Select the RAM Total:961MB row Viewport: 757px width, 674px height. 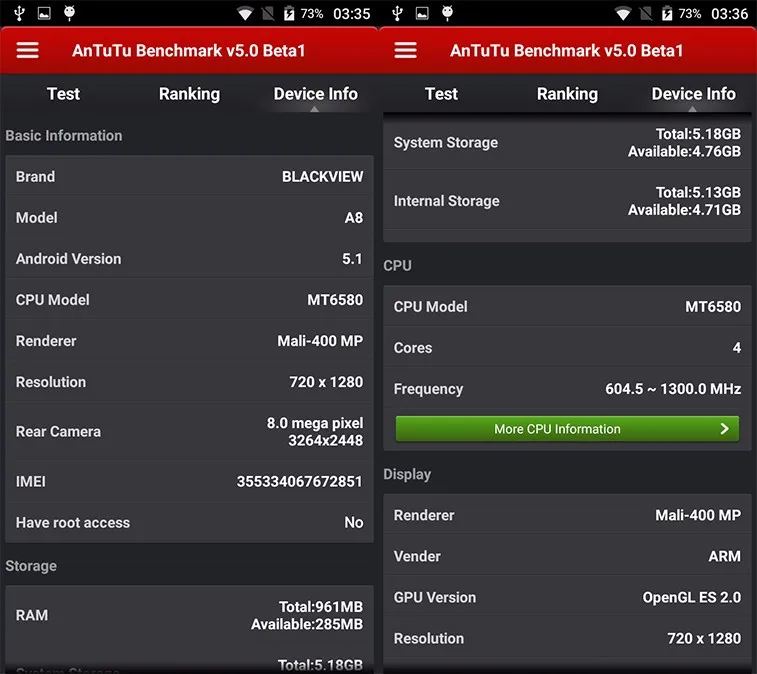pyautogui.click(x=189, y=615)
